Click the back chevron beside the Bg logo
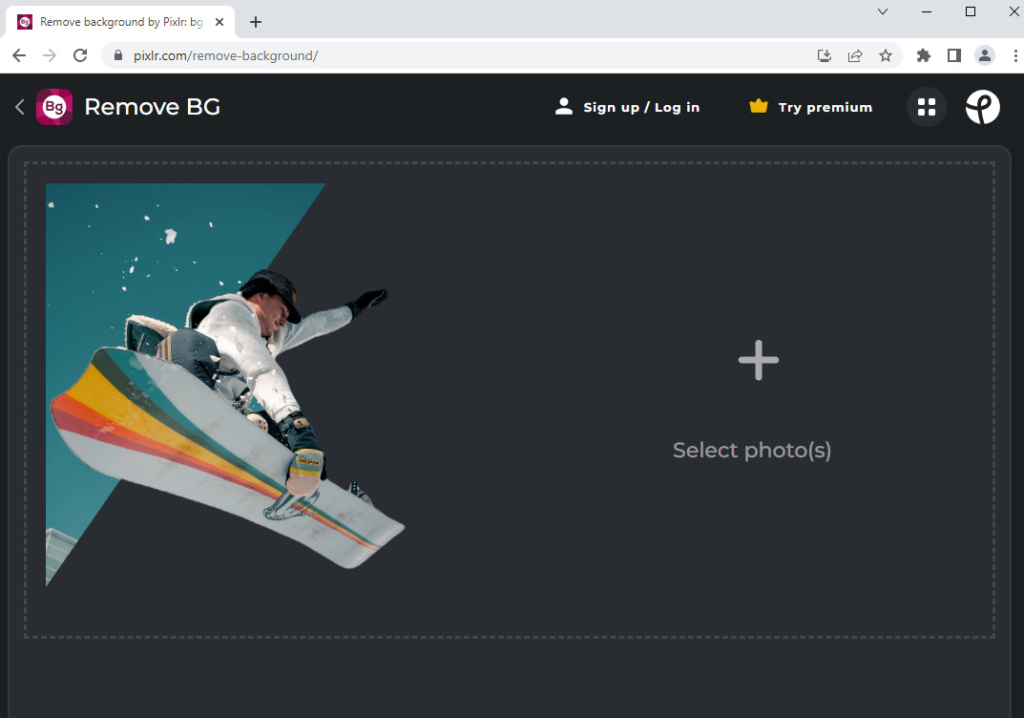The image size is (1024, 718). coord(19,107)
